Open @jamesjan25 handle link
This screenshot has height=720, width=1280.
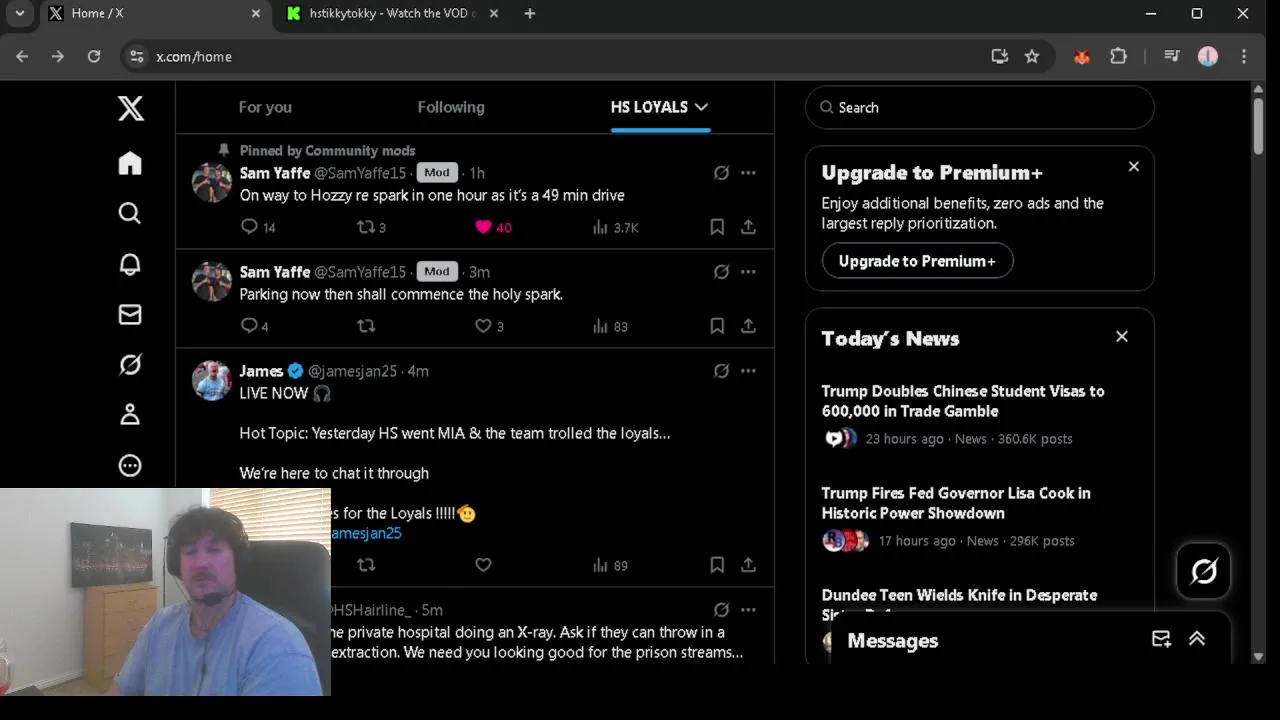pyautogui.click(x=352, y=371)
